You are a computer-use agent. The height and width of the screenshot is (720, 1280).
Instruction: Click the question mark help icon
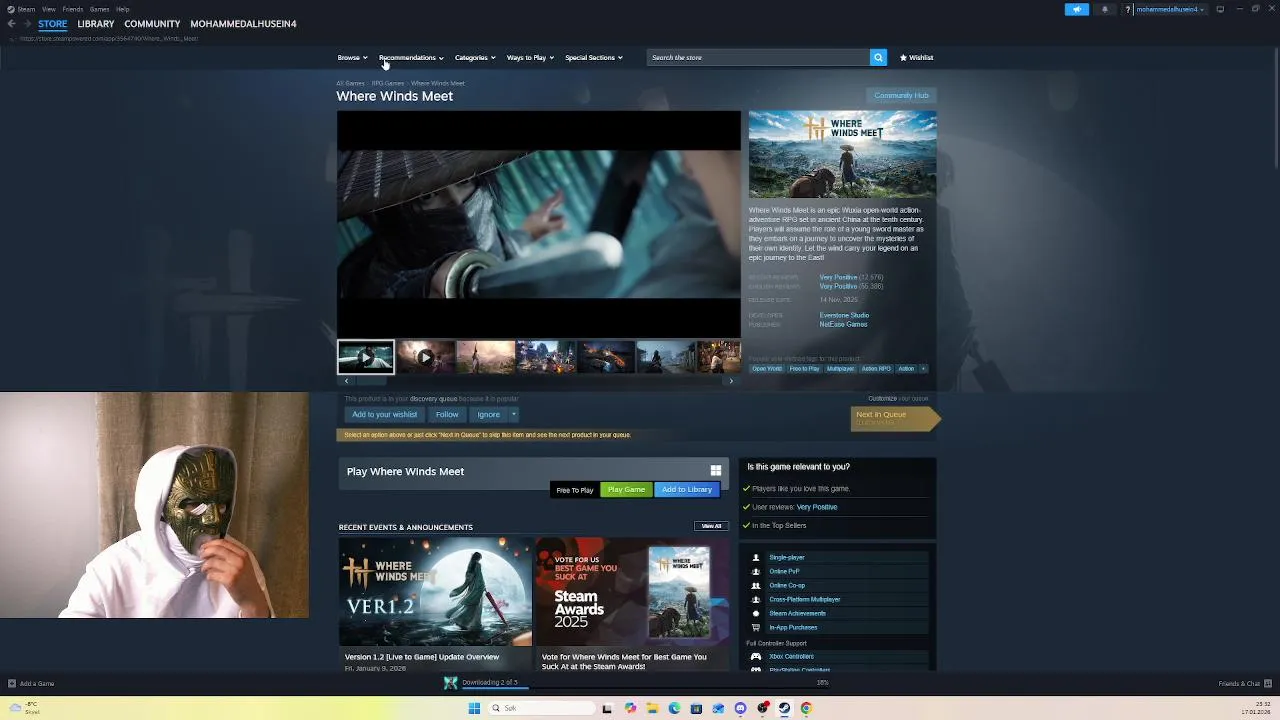pyautogui.click(x=1128, y=9)
